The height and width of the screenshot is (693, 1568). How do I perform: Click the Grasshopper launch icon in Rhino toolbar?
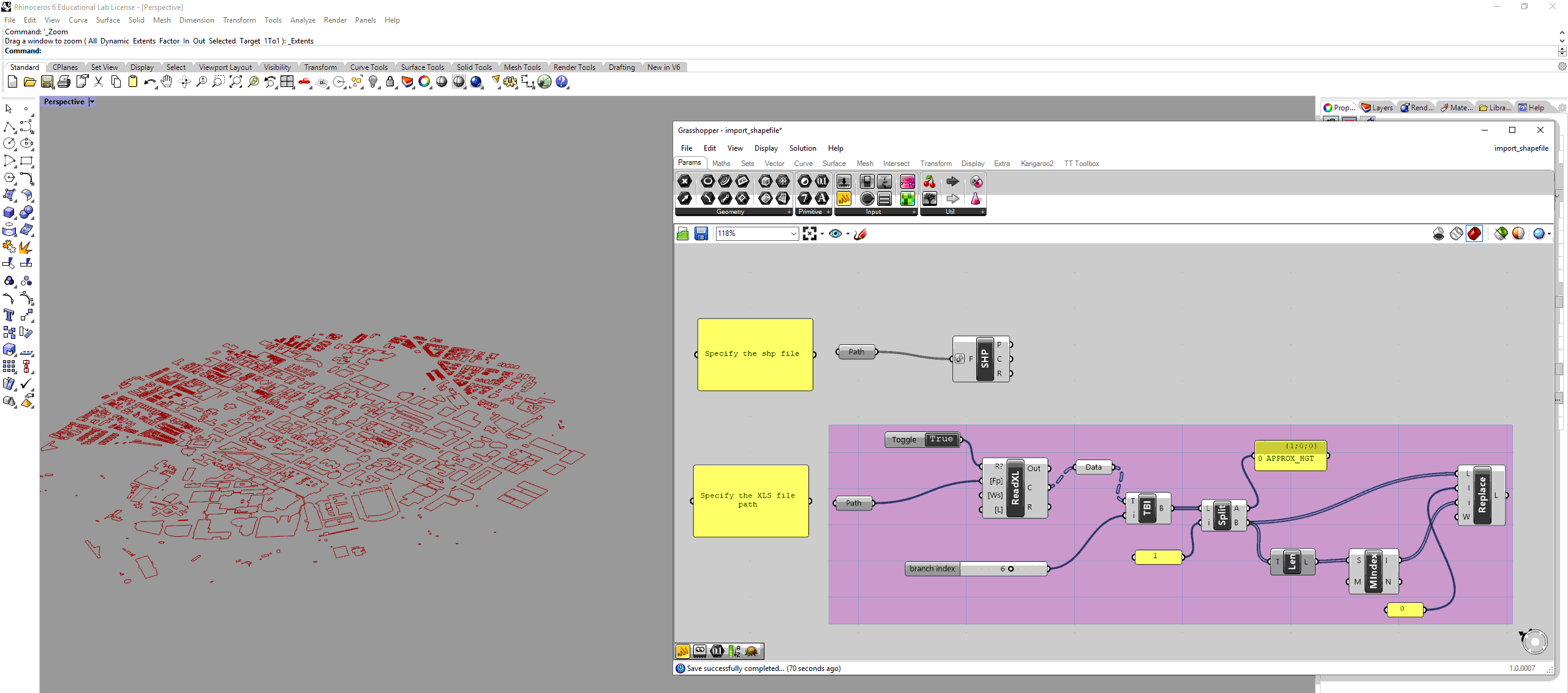click(545, 81)
